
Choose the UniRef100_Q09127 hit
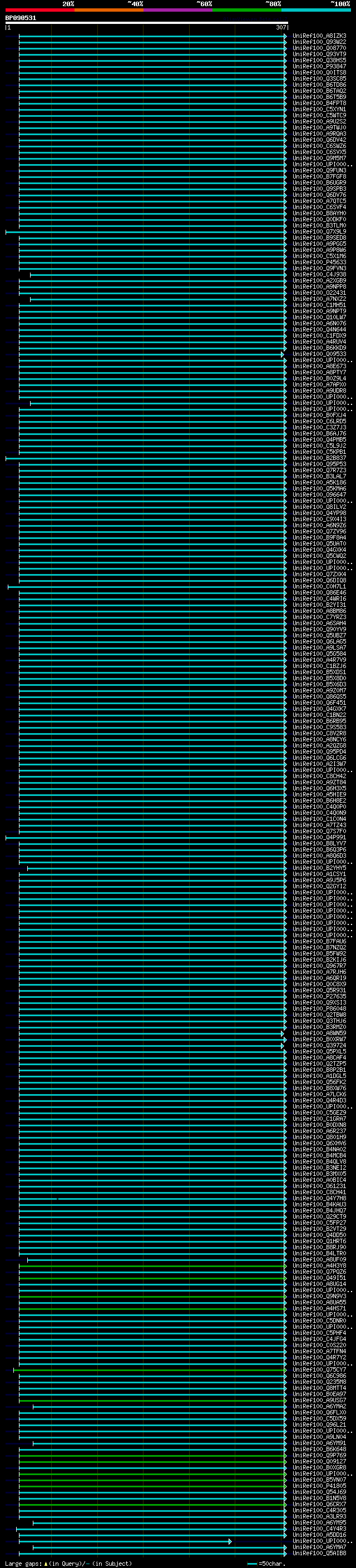point(319,1461)
